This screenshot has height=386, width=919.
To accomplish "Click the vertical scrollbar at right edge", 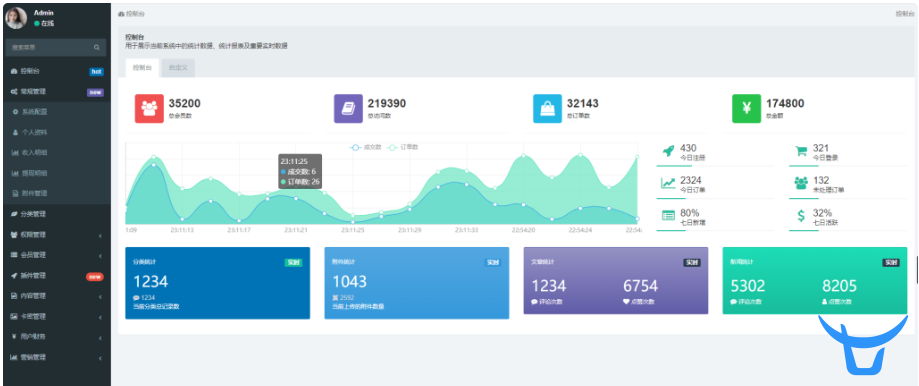I will (x=917, y=269).
